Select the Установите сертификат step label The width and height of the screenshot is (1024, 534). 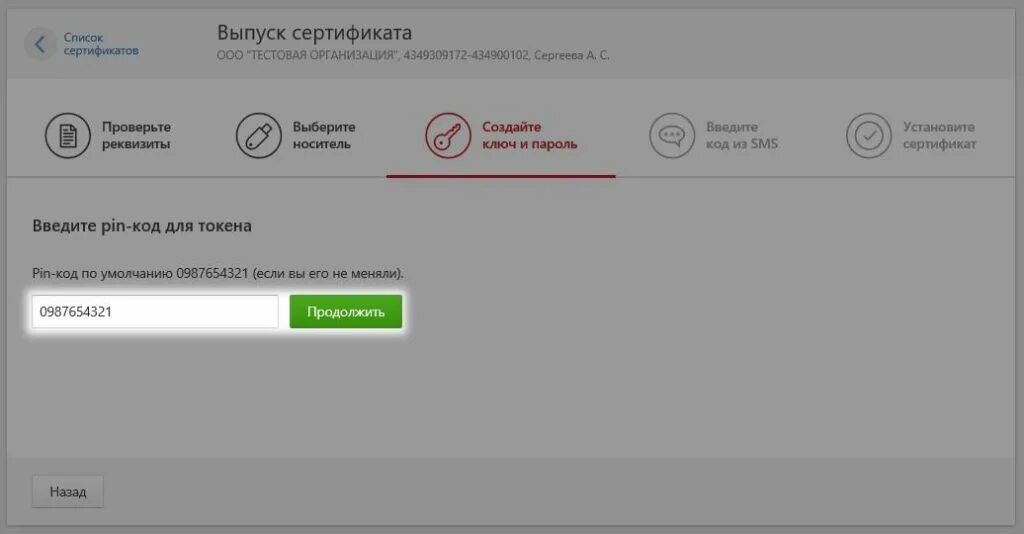click(939, 136)
